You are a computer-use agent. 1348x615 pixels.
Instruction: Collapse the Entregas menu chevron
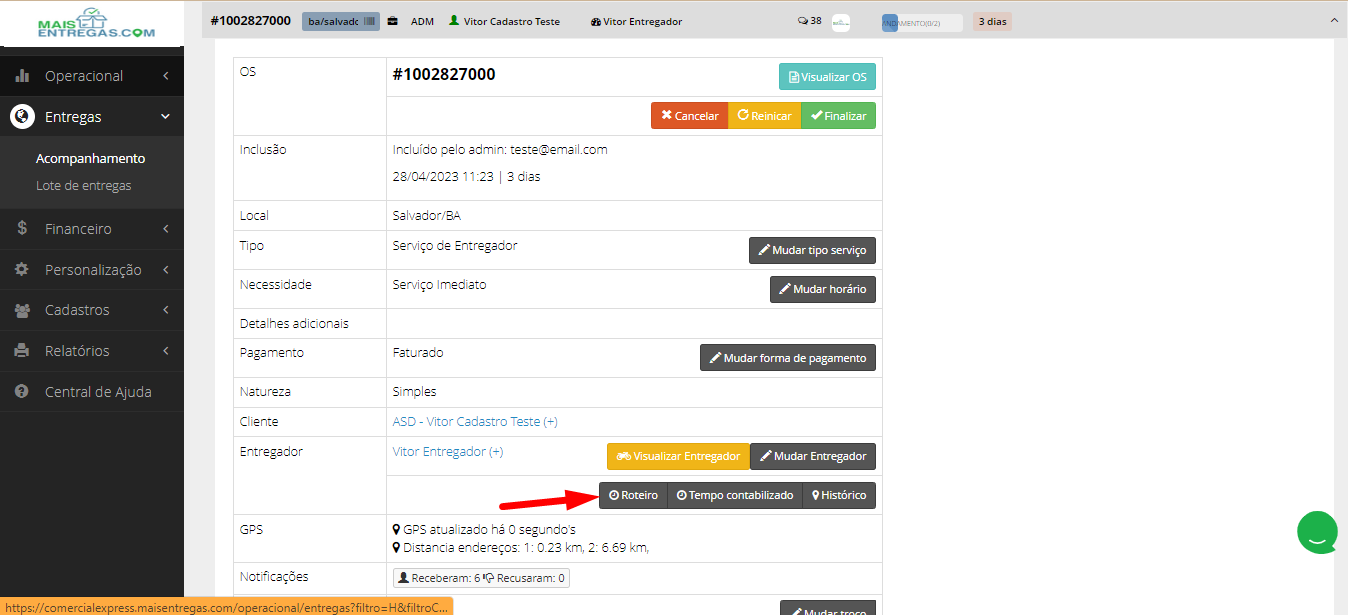(x=166, y=117)
